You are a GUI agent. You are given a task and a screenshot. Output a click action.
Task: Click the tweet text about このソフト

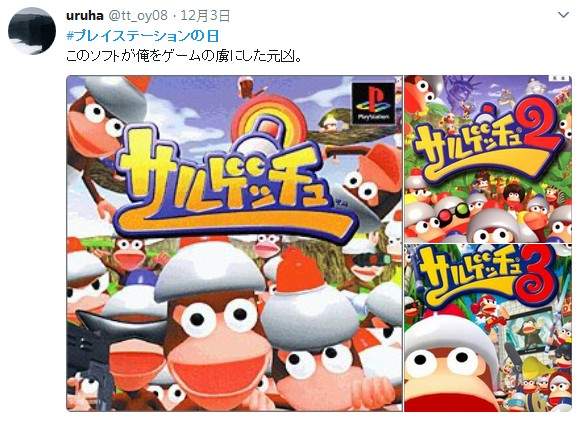click(184, 56)
